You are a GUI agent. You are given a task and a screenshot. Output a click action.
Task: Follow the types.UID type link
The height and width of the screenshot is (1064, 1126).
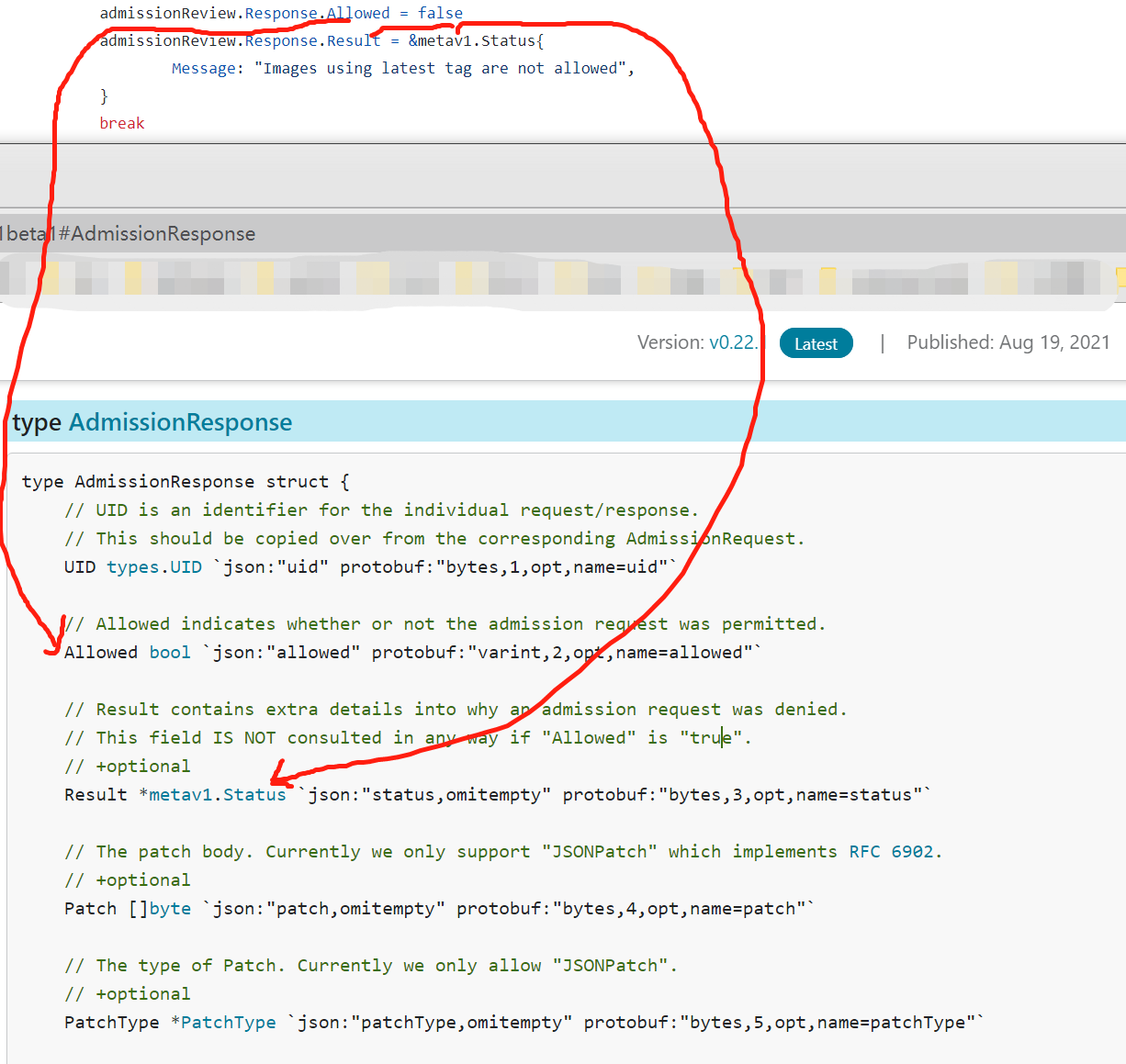click(154, 566)
